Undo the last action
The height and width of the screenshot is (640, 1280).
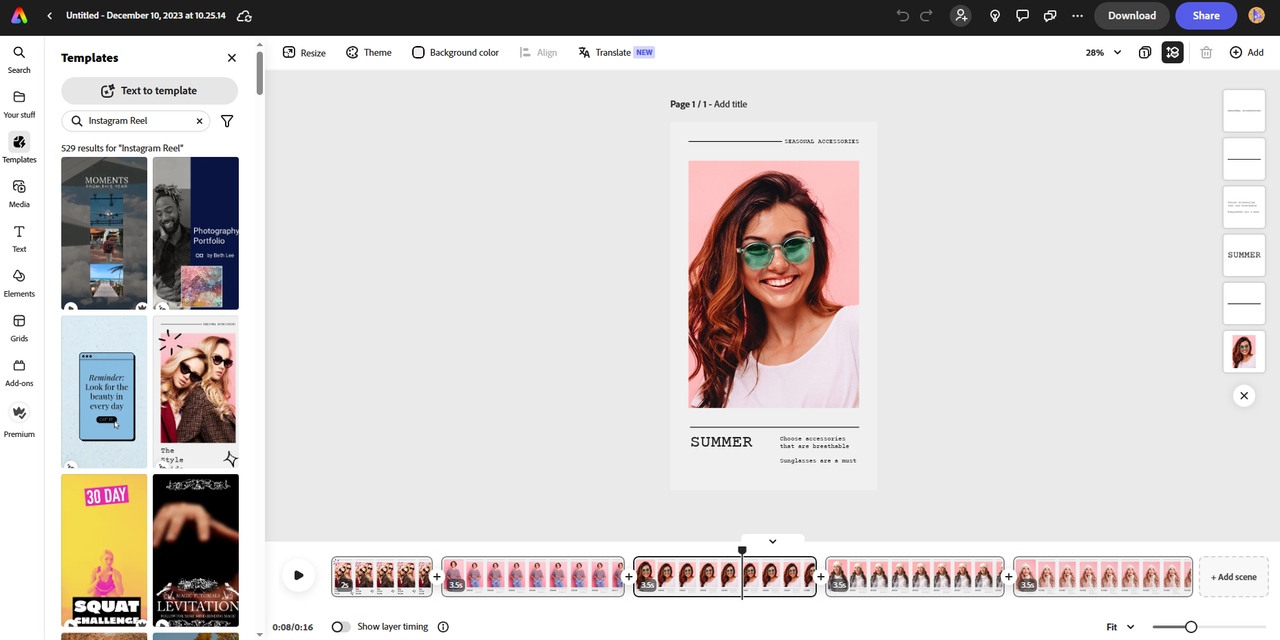tap(903, 16)
